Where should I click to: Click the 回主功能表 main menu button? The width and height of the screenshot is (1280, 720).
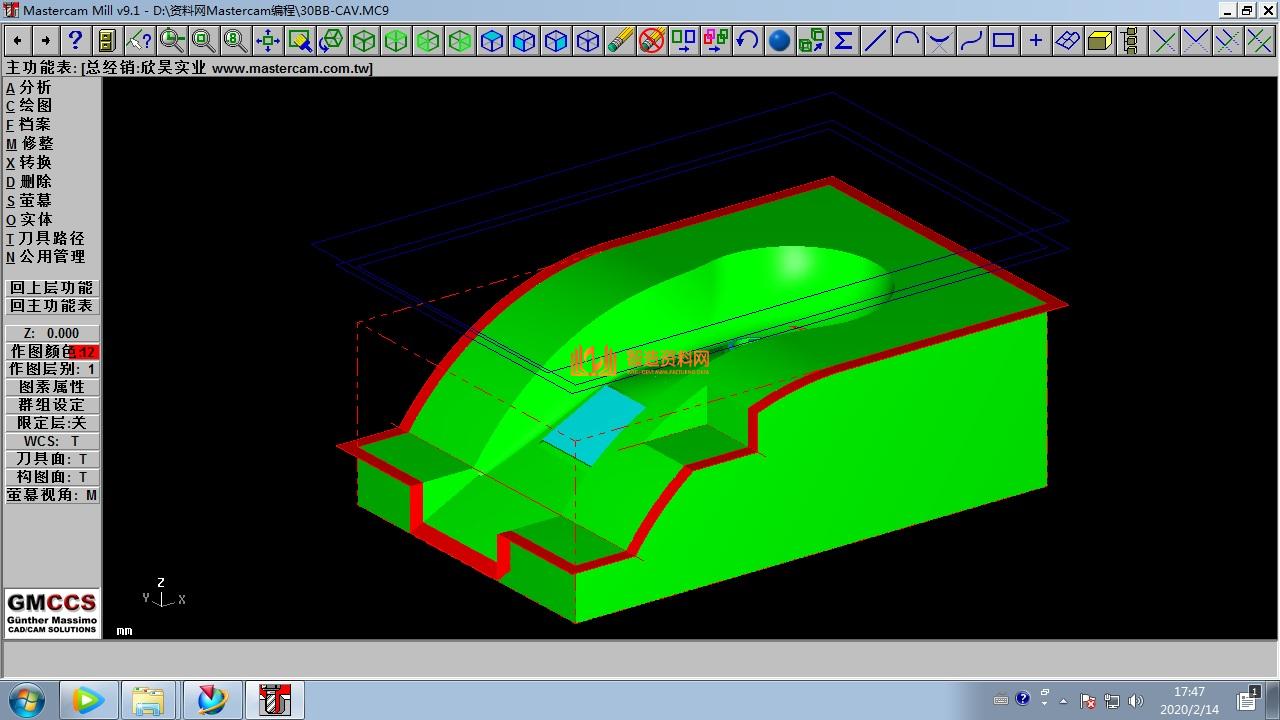(52, 306)
